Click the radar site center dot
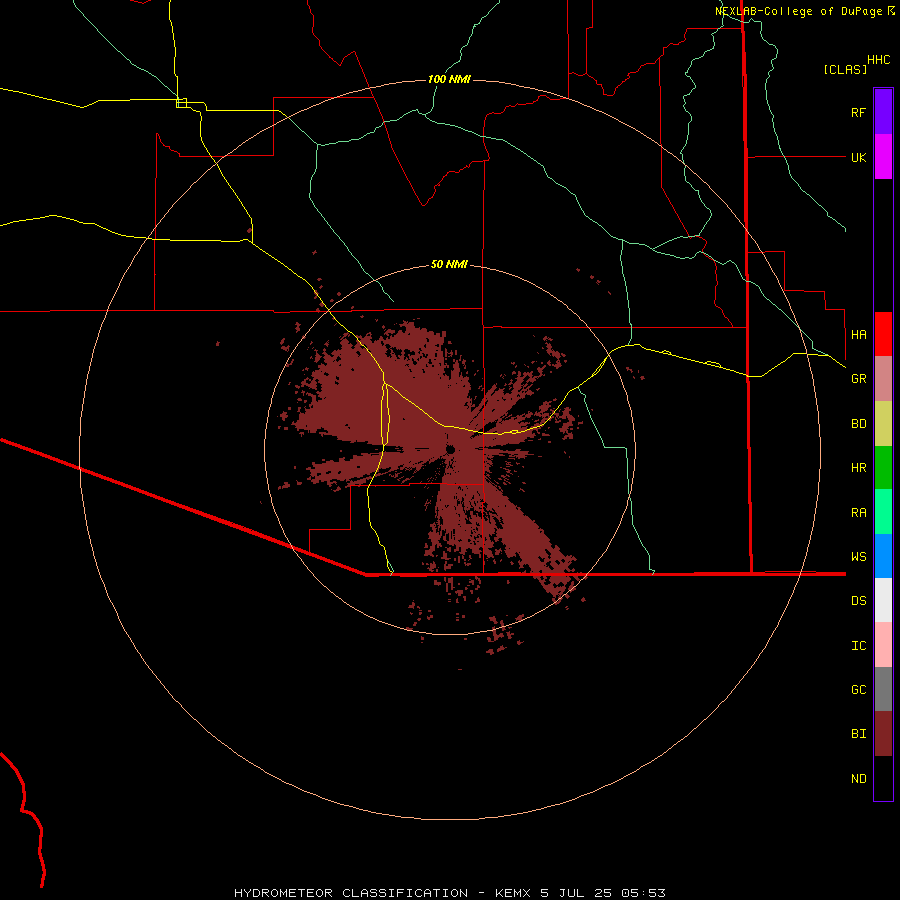This screenshot has height=900, width=900. [451, 449]
